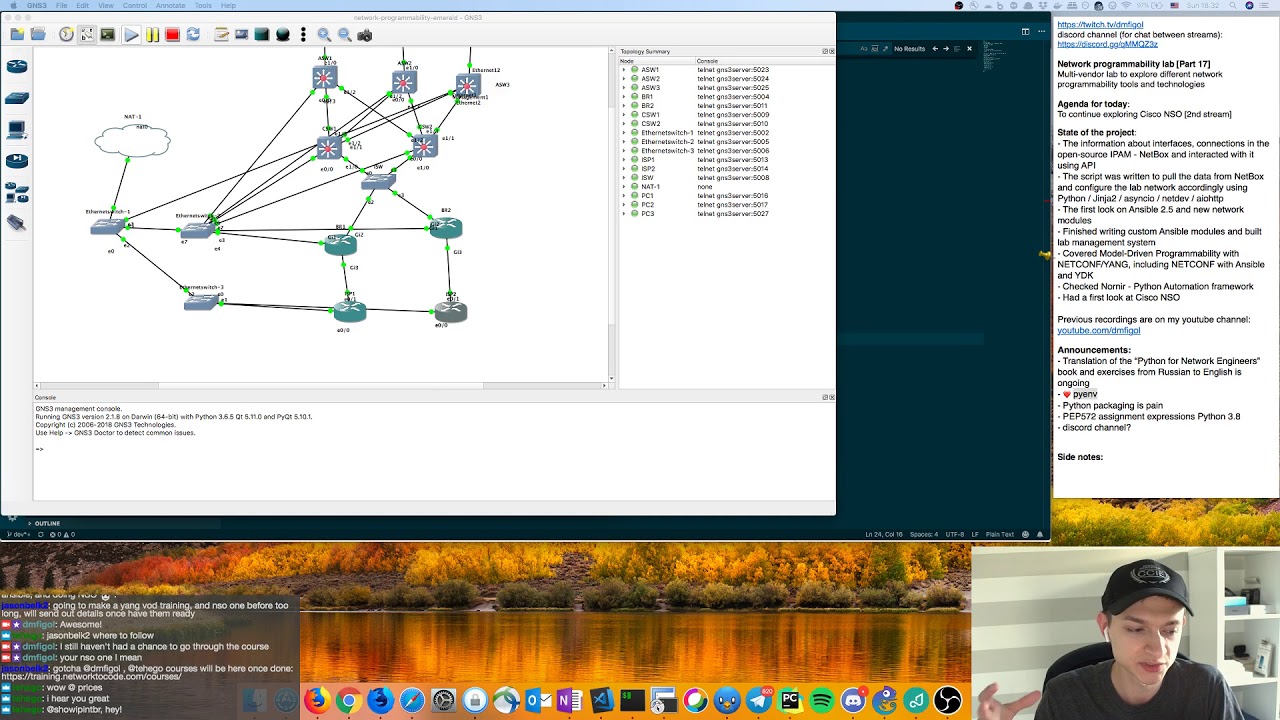
Task: Browse security devices in the device sidebar
Action: pyautogui.click(x=17, y=160)
